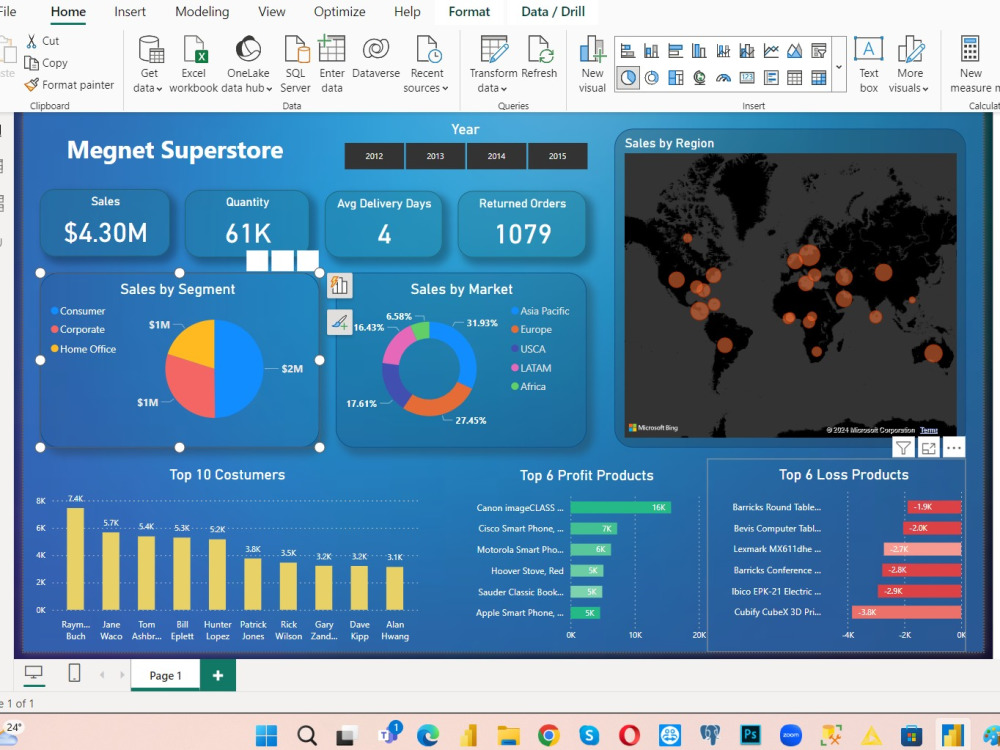
Task: Open the Transform data dropdown
Action: coord(493,64)
